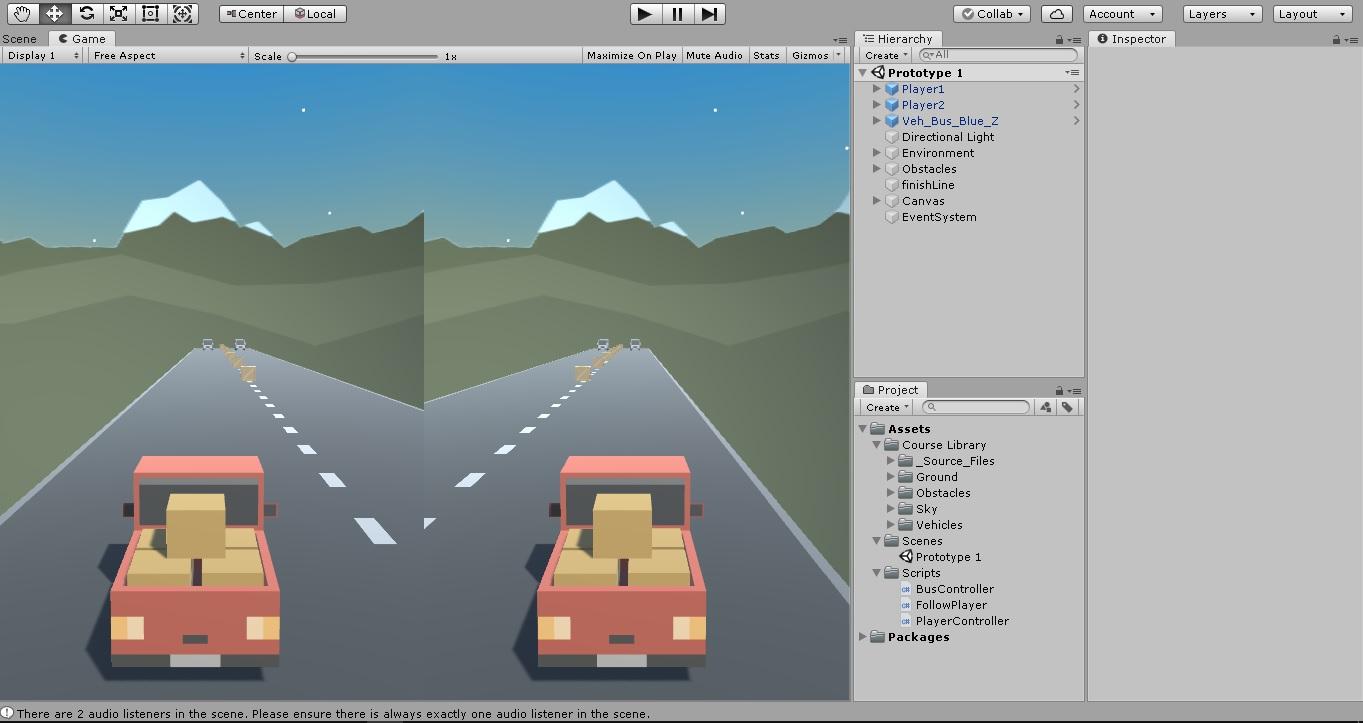Select the Hand tool in toolbar
The width and height of the screenshot is (1363, 723).
pyautogui.click(x=22, y=14)
